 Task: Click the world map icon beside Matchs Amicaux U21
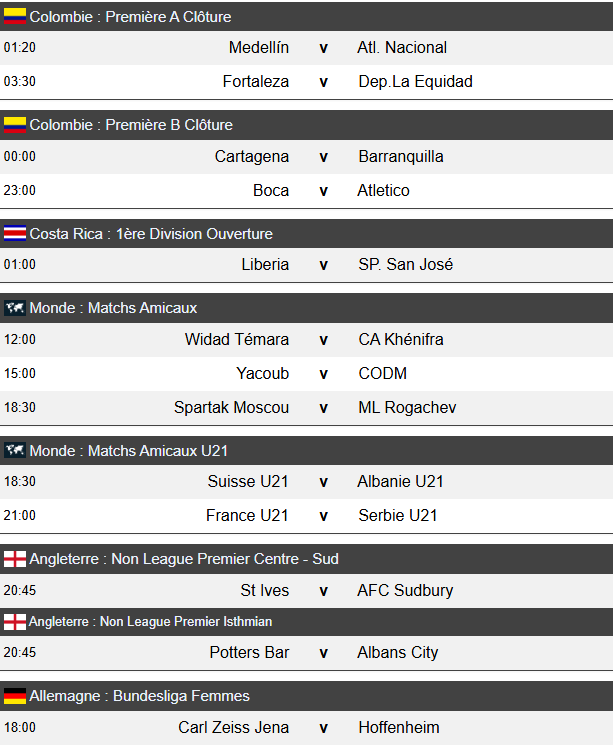15,451
